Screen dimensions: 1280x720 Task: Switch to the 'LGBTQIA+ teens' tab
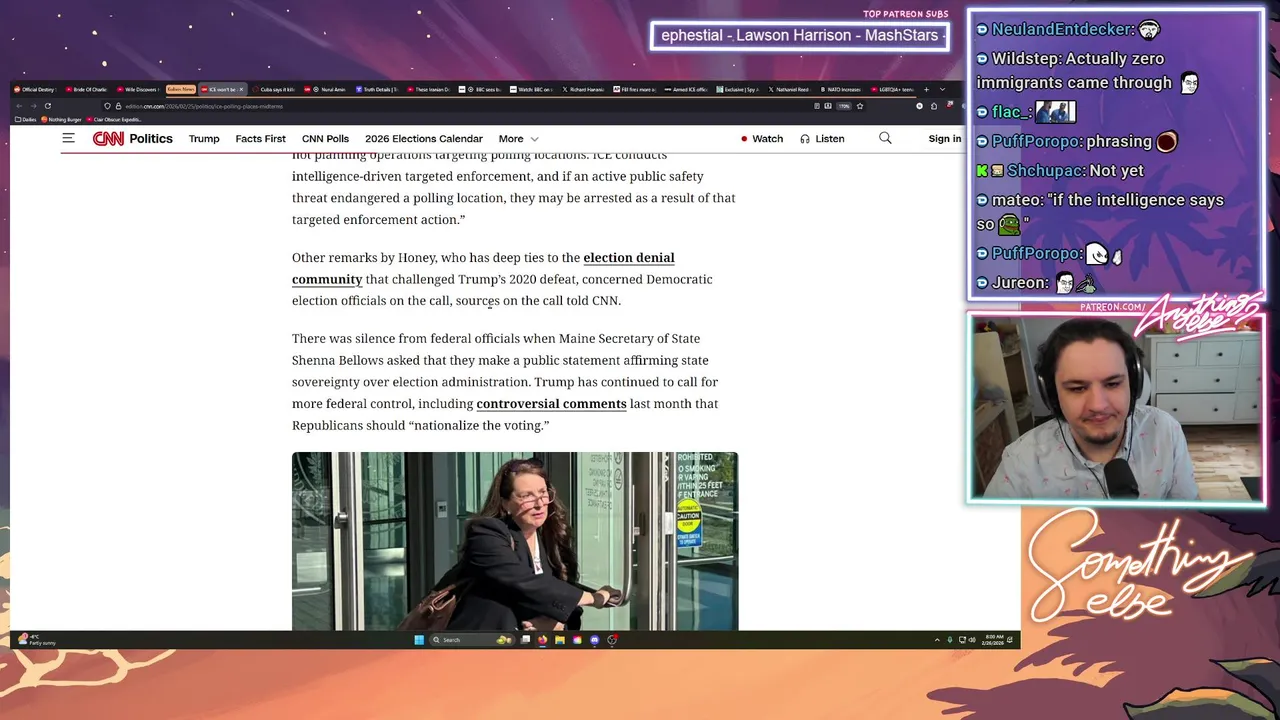pos(892,89)
